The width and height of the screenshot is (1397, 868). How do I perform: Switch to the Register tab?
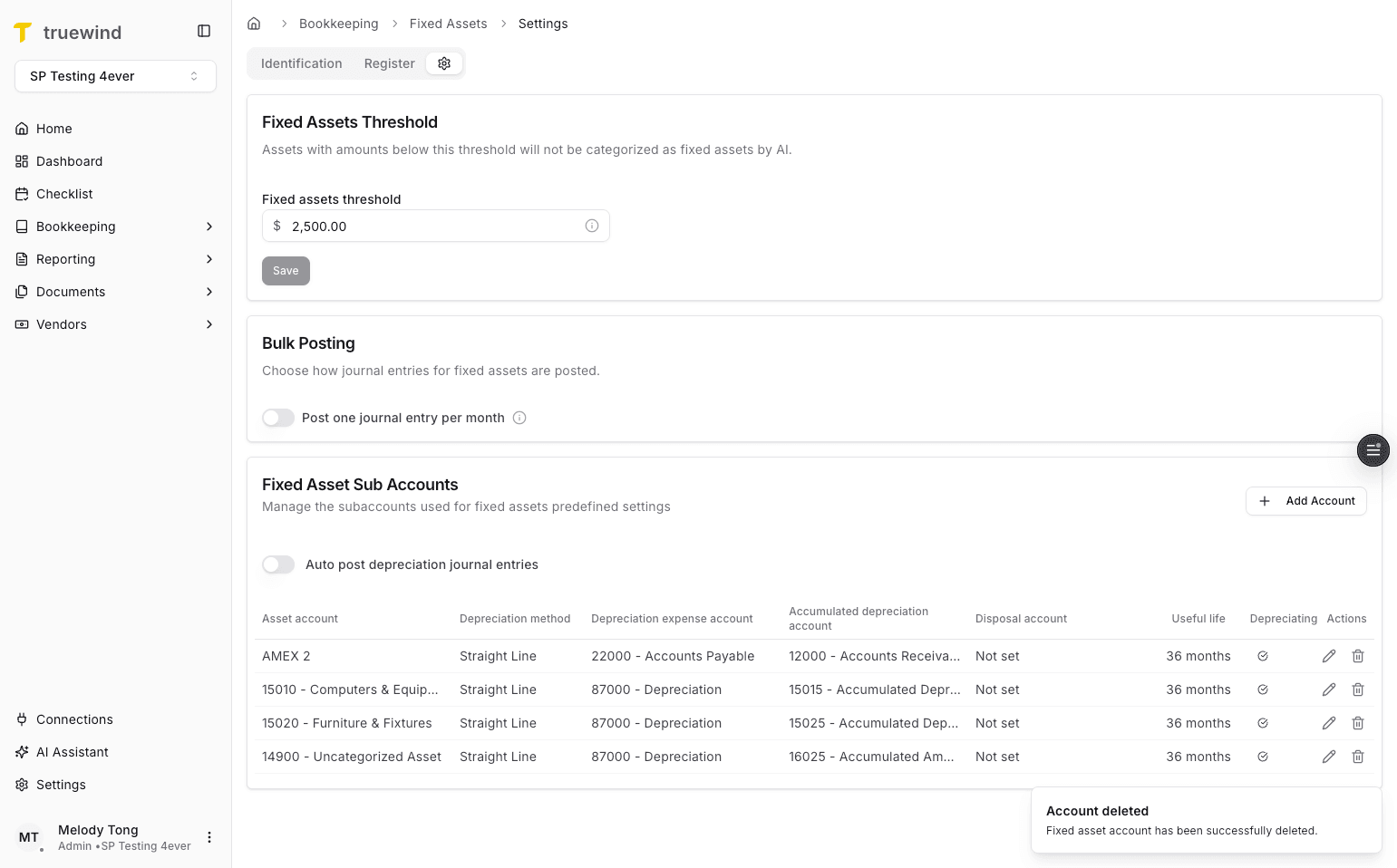coord(389,63)
